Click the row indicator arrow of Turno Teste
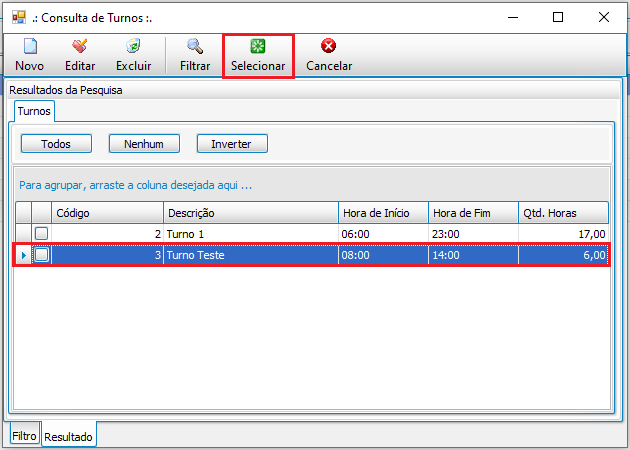This screenshot has width=630, height=450. tap(23, 255)
